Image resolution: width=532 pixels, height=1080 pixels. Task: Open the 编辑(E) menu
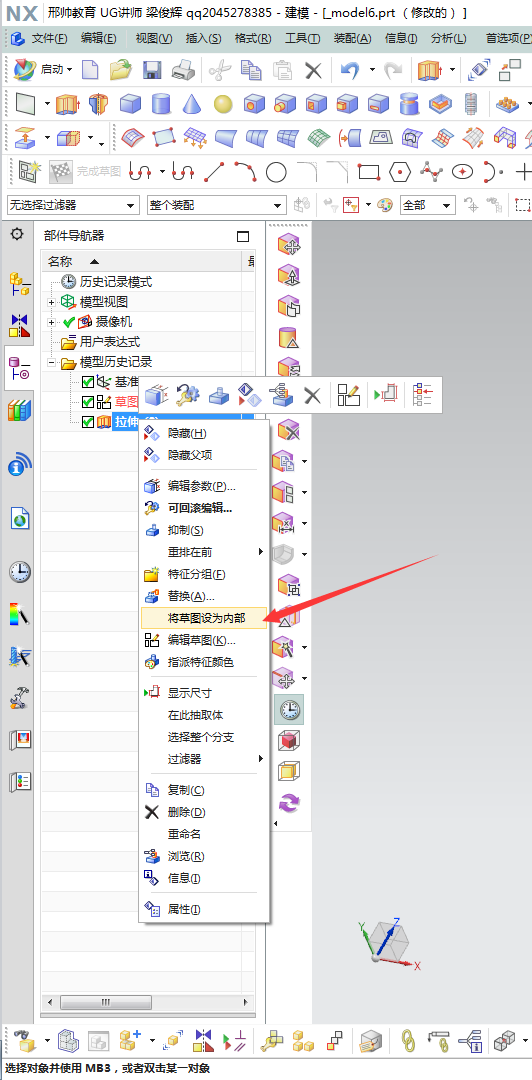99,39
